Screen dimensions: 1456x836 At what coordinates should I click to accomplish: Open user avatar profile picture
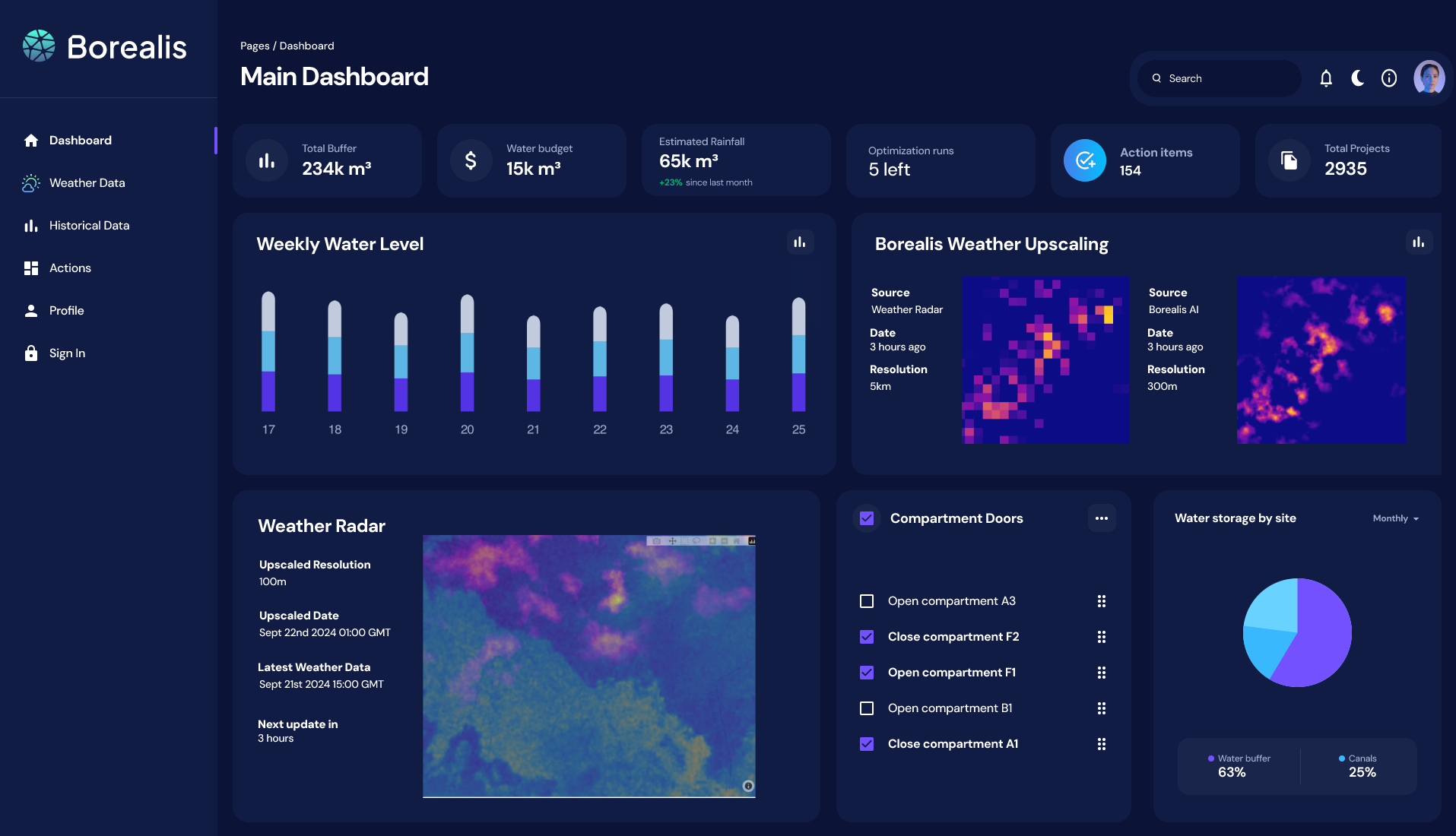[x=1429, y=78]
